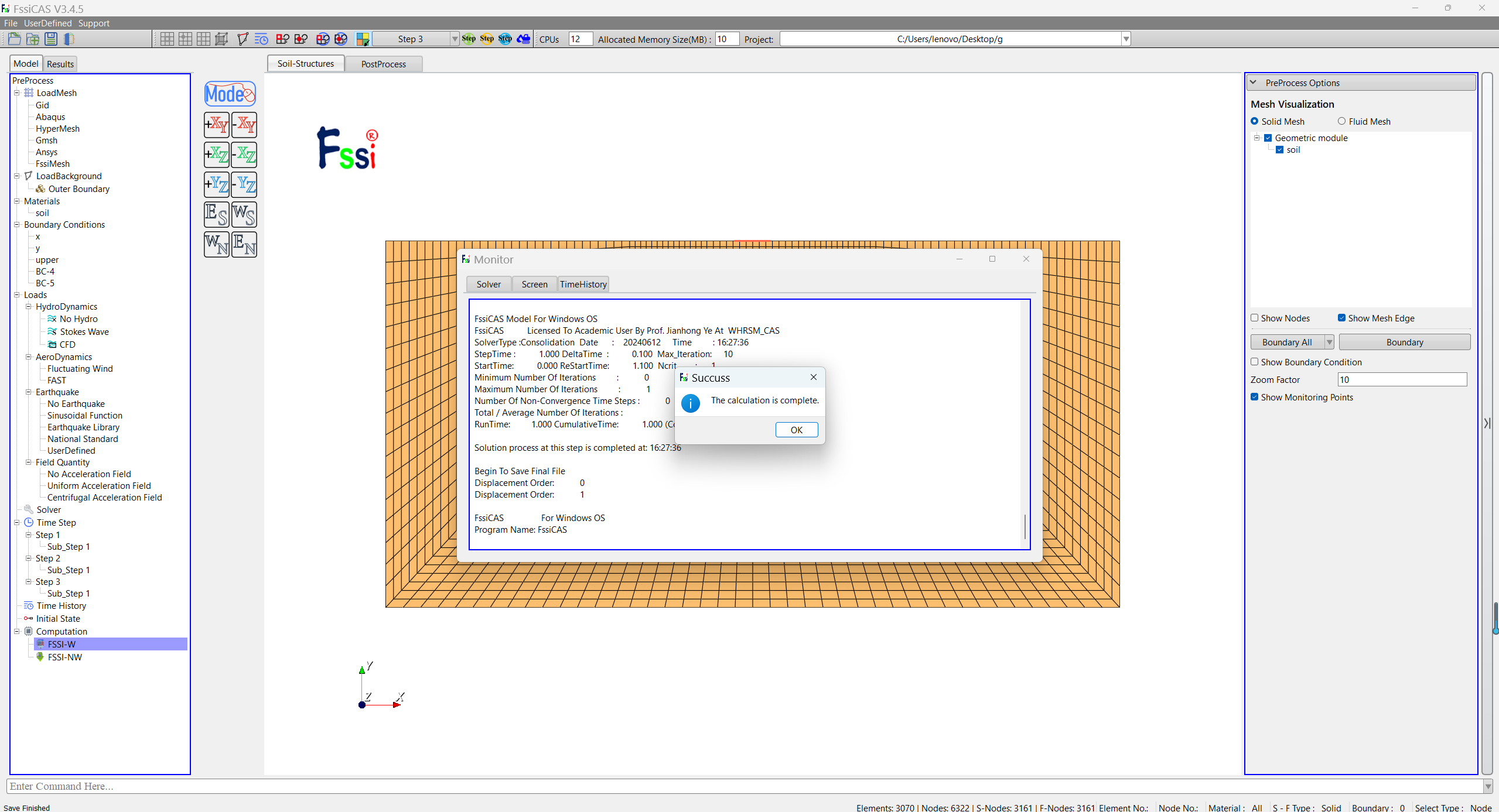Disable Show Mesh Edge checkbox

pyautogui.click(x=1341, y=318)
